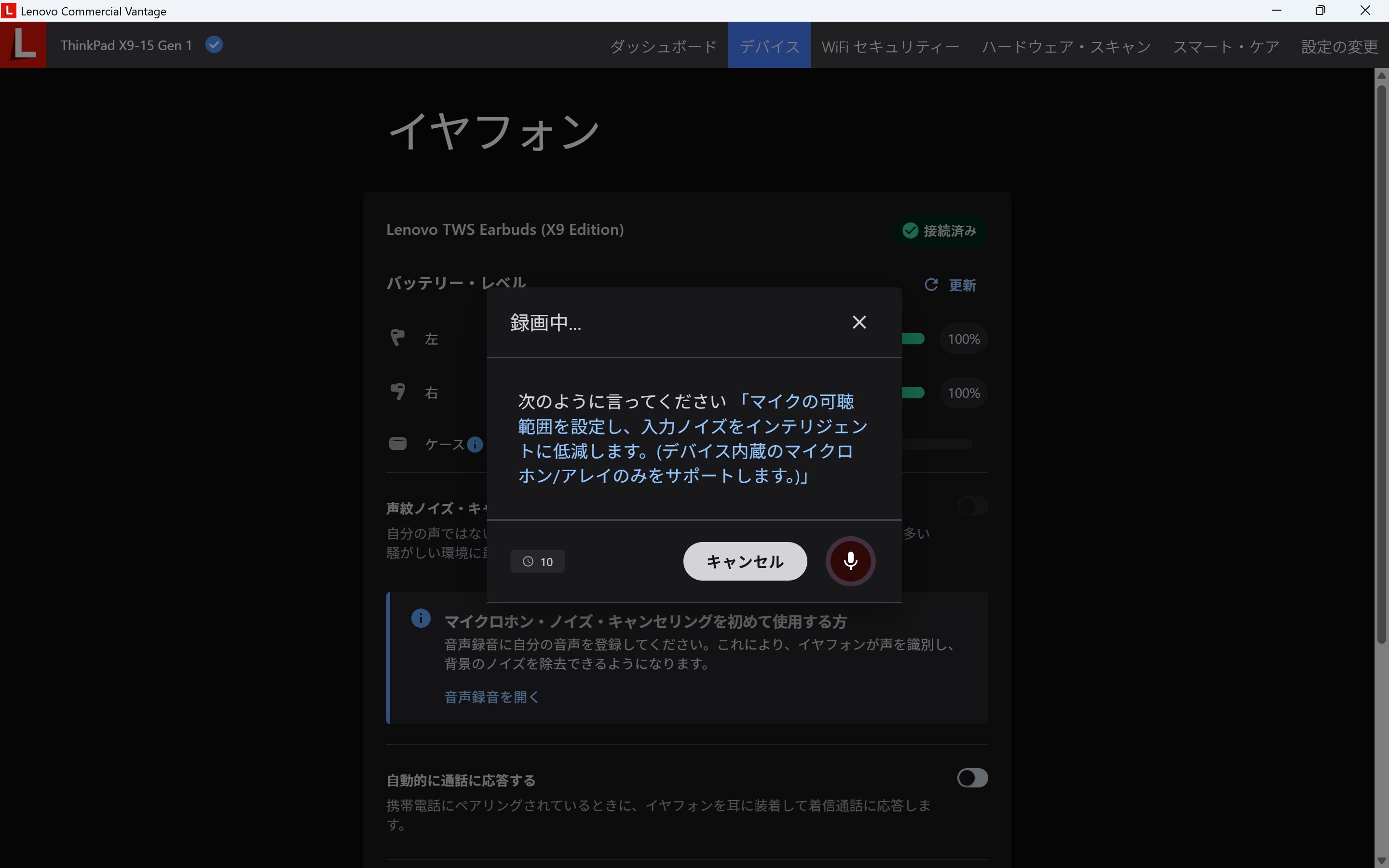This screenshot has height=868, width=1389.
Task: Click the 録画中... dialog title
Action: click(545, 323)
